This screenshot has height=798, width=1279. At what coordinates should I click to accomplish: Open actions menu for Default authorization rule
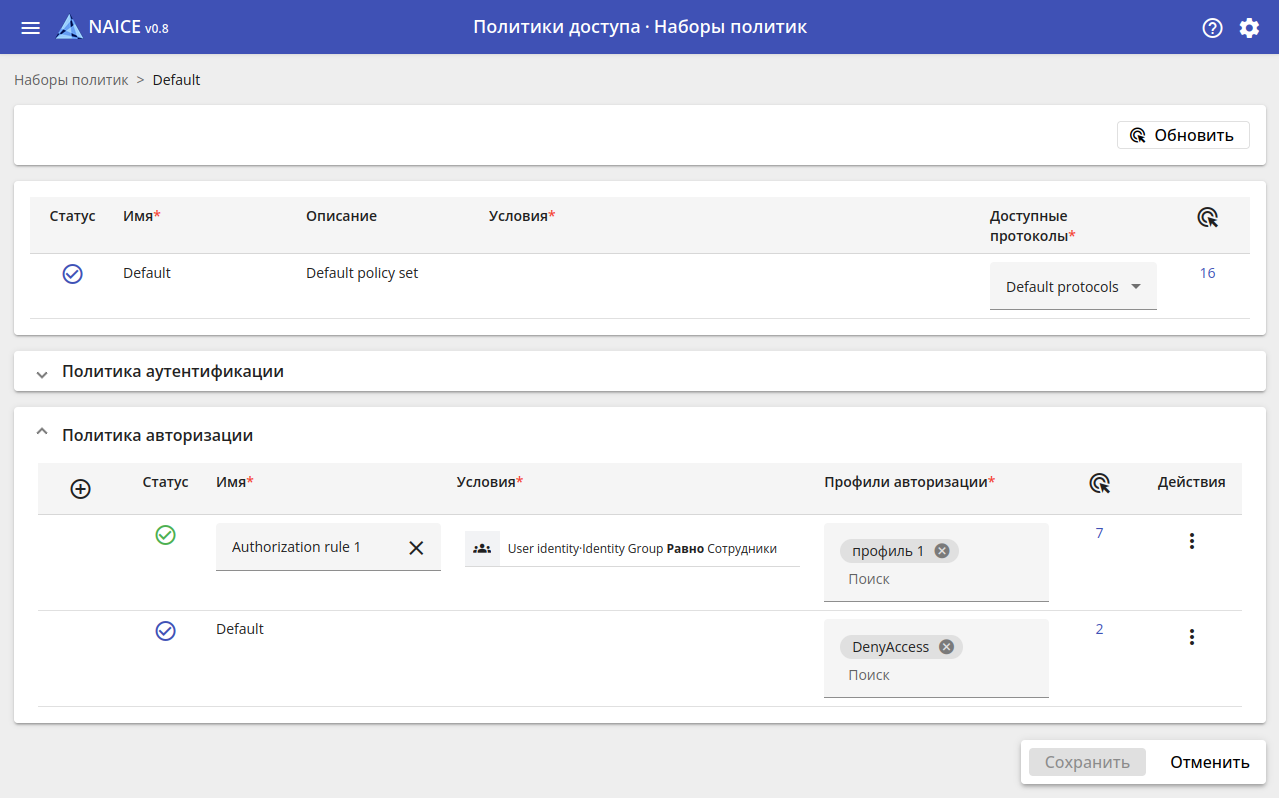(x=1191, y=637)
